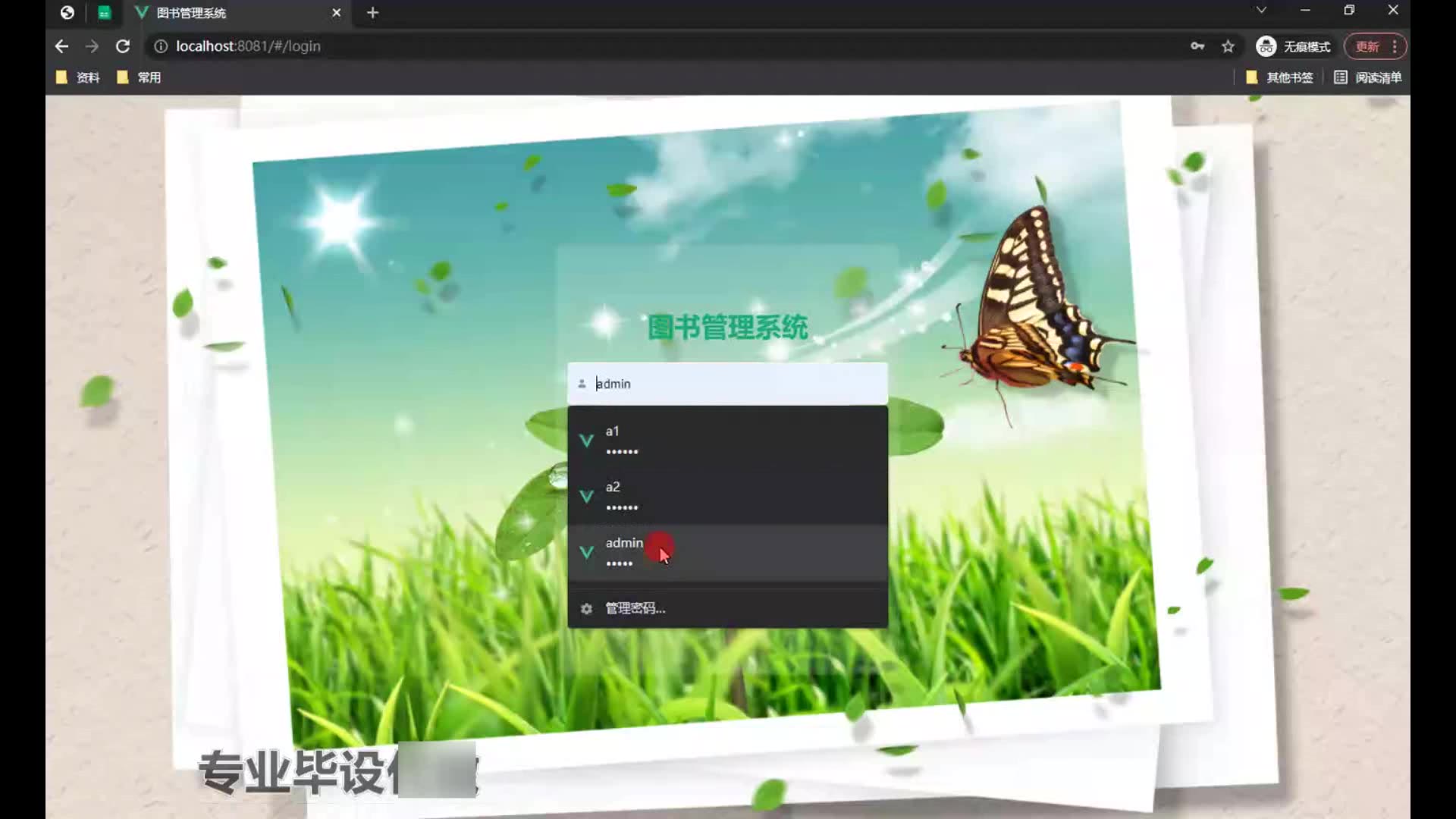Open the site information icon
The width and height of the screenshot is (1456, 819).
pyautogui.click(x=161, y=46)
